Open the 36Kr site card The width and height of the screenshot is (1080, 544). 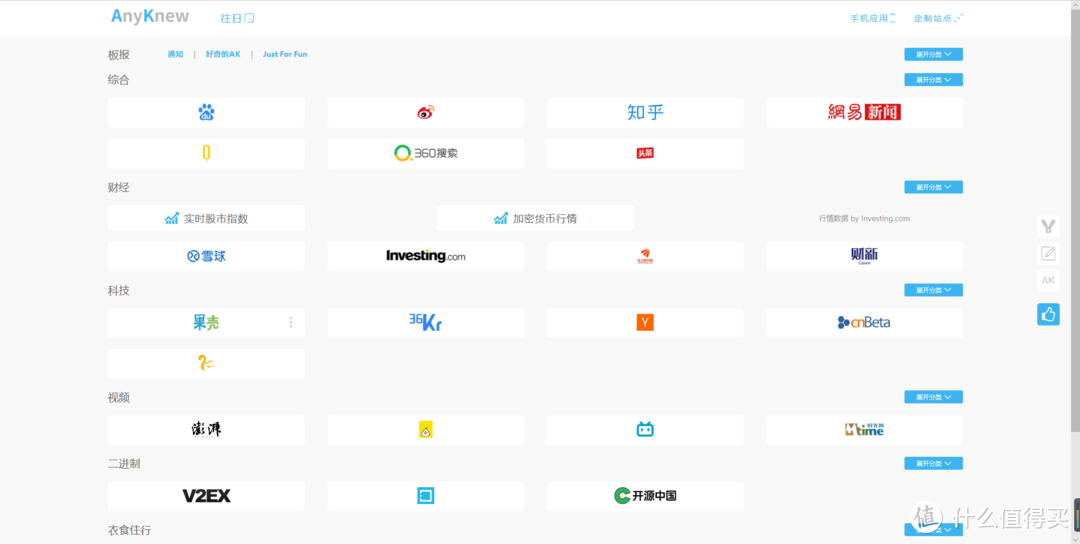426,322
